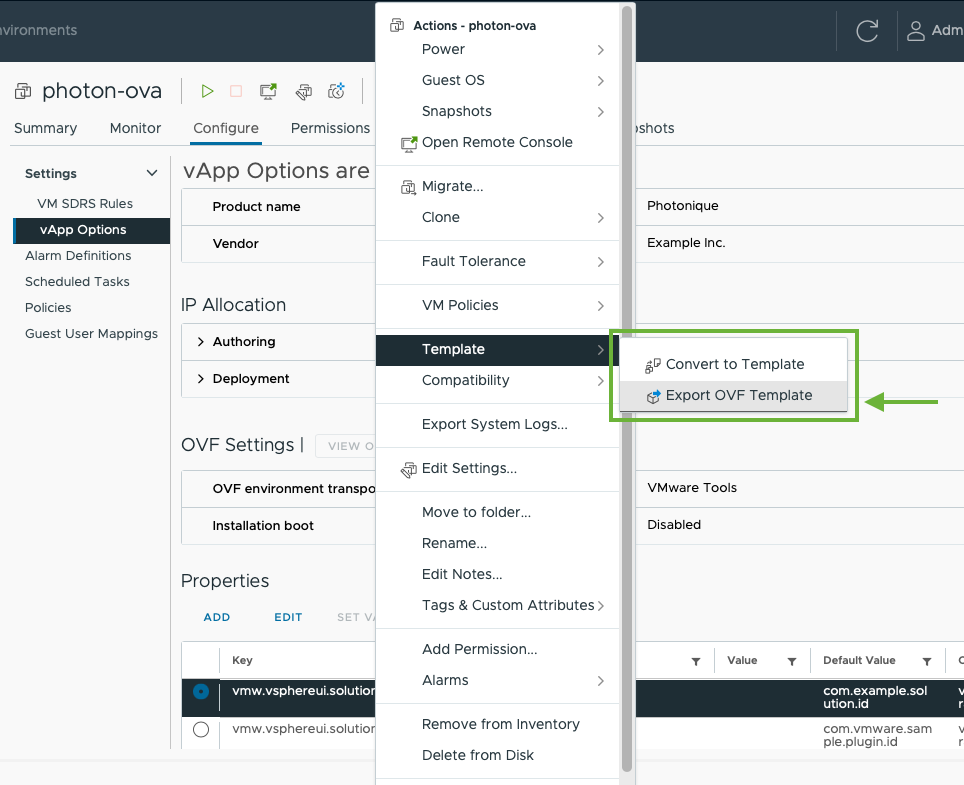Click the Convert to Template icon
Viewport: 964px width, 785px height.
[x=653, y=366]
